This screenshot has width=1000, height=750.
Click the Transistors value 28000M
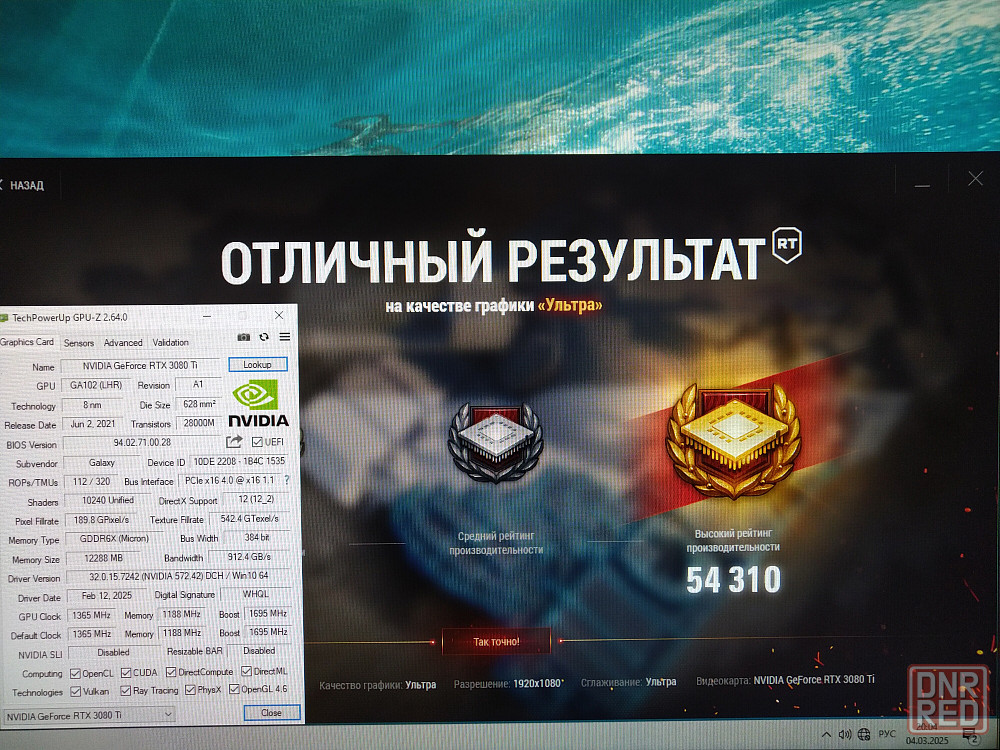point(200,423)
